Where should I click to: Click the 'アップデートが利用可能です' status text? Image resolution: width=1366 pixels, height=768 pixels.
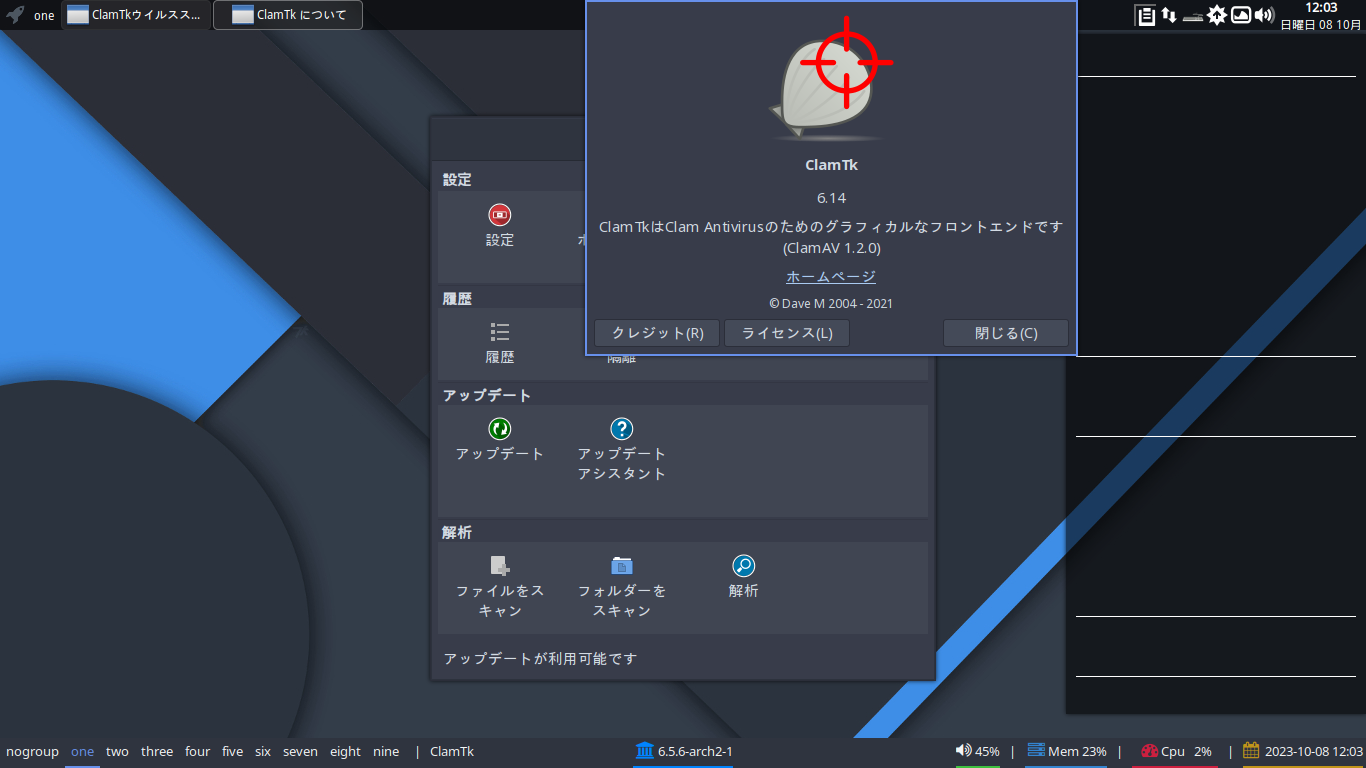(x=540, y=659)
